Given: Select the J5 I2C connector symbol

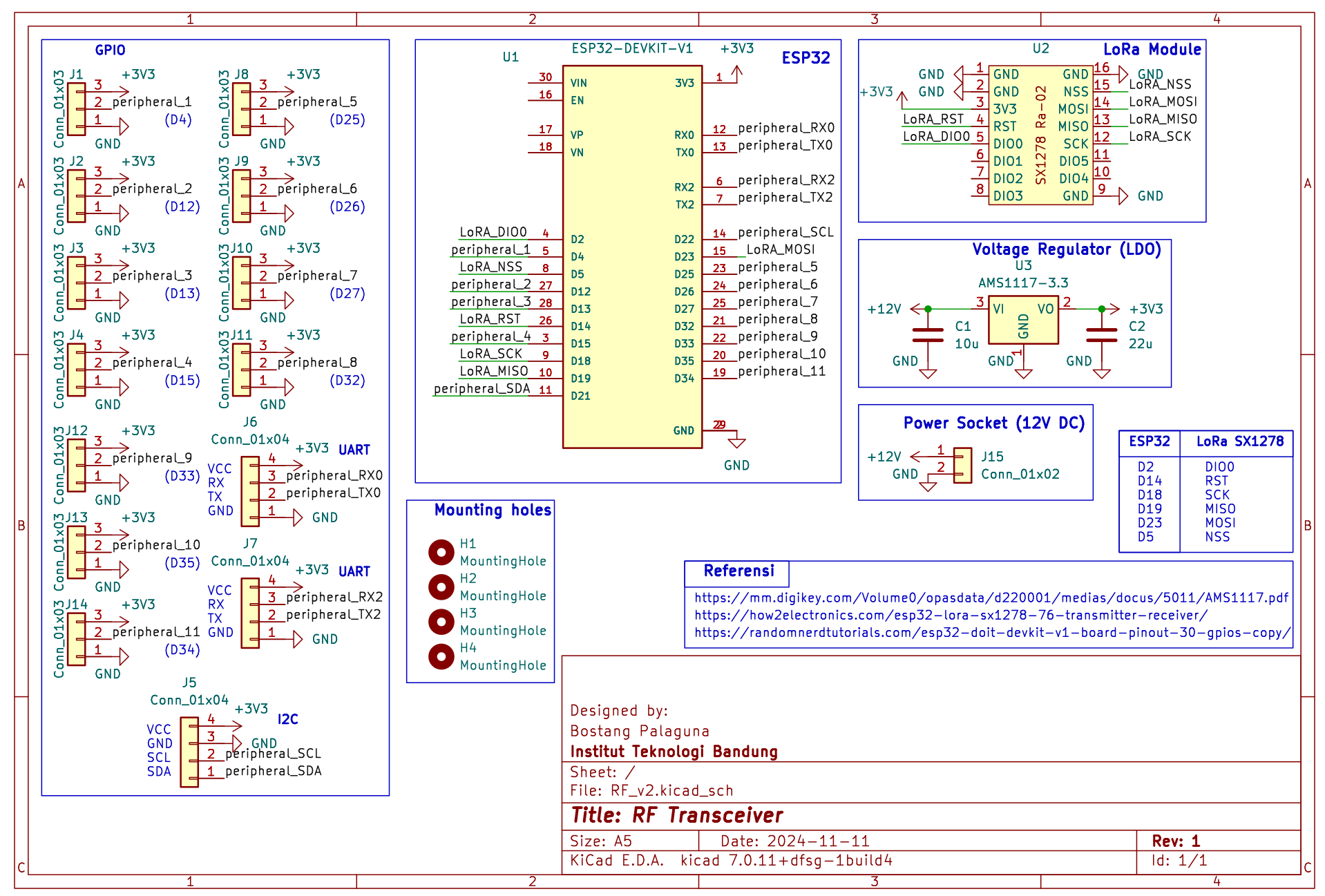Looking at the screenshot, I should pos(189,752).
